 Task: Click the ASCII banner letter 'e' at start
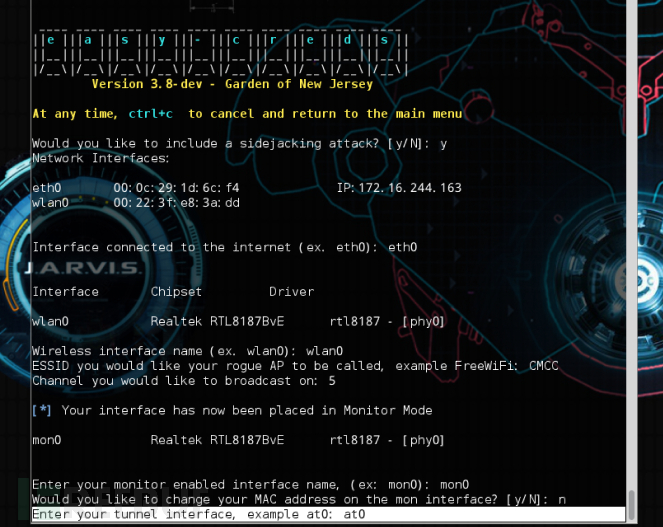[x=51, y=40]
